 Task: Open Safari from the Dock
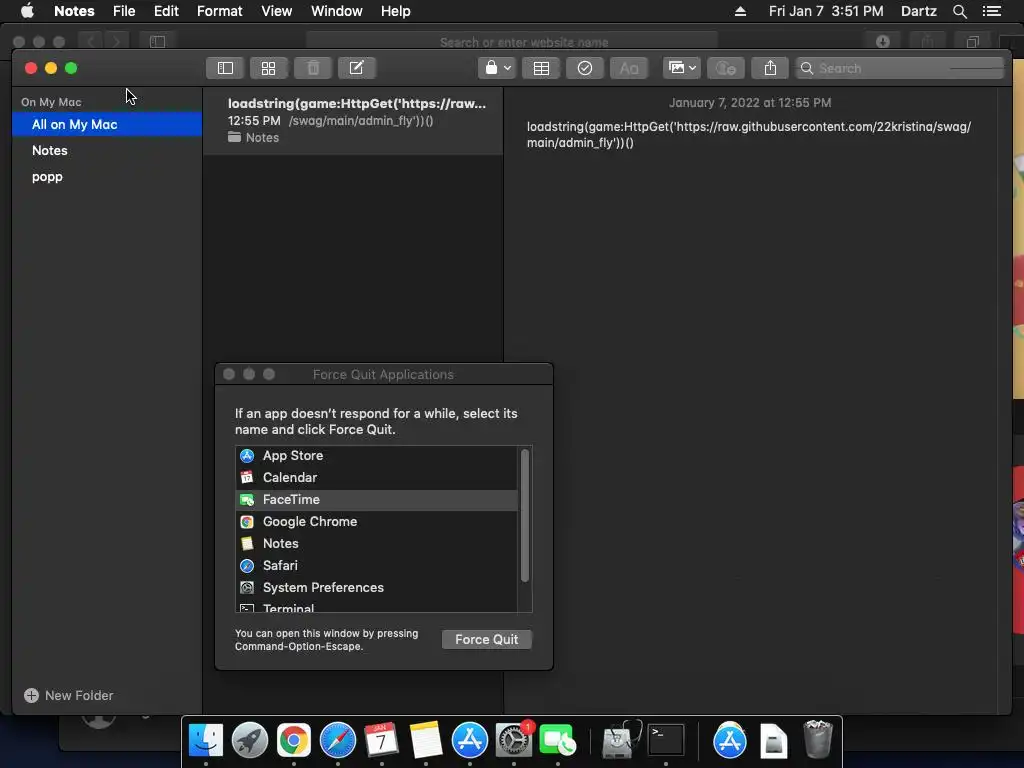tap(338, 741)
